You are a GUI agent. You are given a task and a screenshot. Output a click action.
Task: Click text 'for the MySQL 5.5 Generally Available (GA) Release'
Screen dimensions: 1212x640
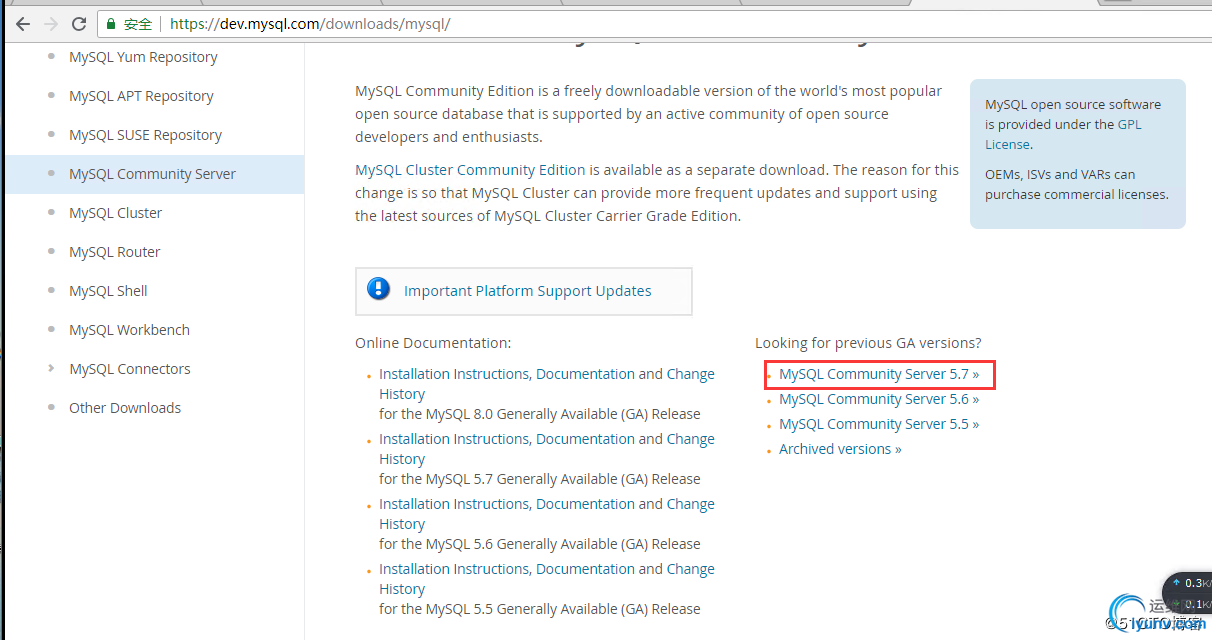(540, 609)
